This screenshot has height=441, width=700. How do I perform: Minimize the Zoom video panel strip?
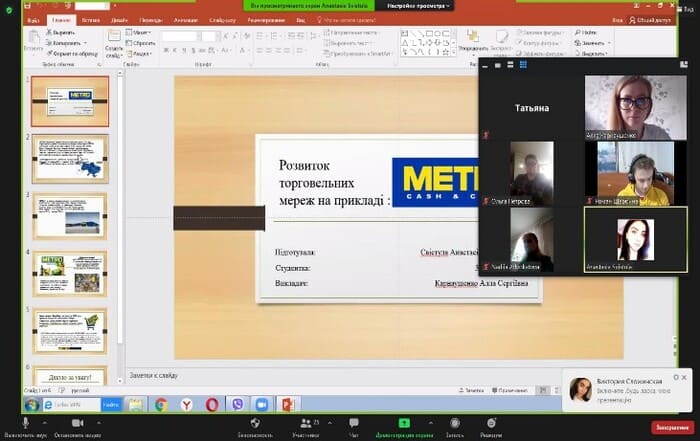[485, 66]
